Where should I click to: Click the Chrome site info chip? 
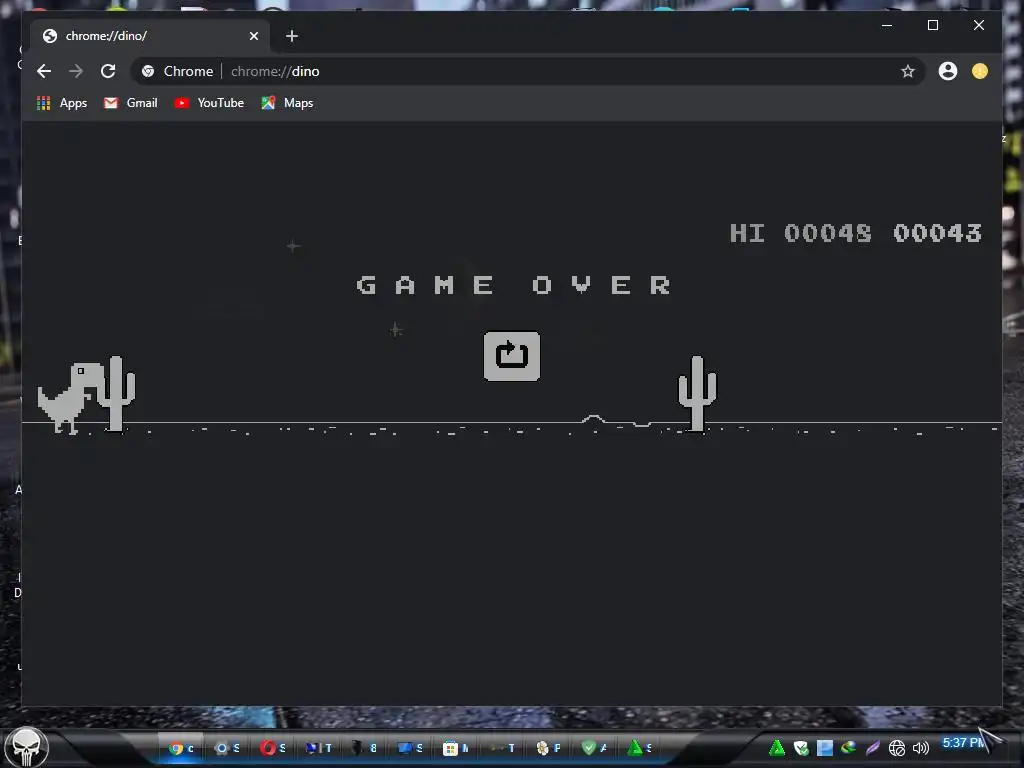tap(178, 71)
